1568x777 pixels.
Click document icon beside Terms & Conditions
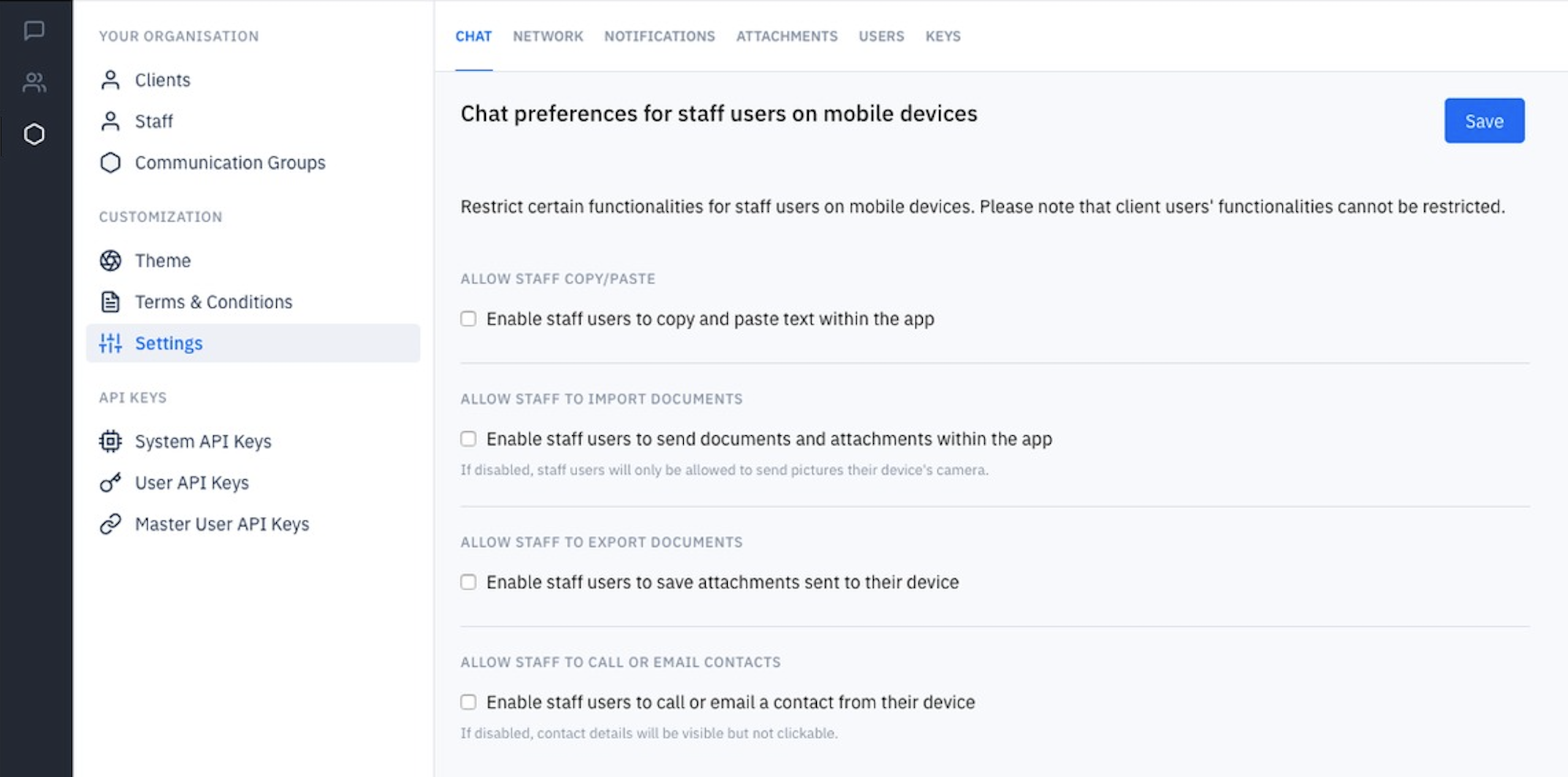pyautogui.click(x=110, y=302)
